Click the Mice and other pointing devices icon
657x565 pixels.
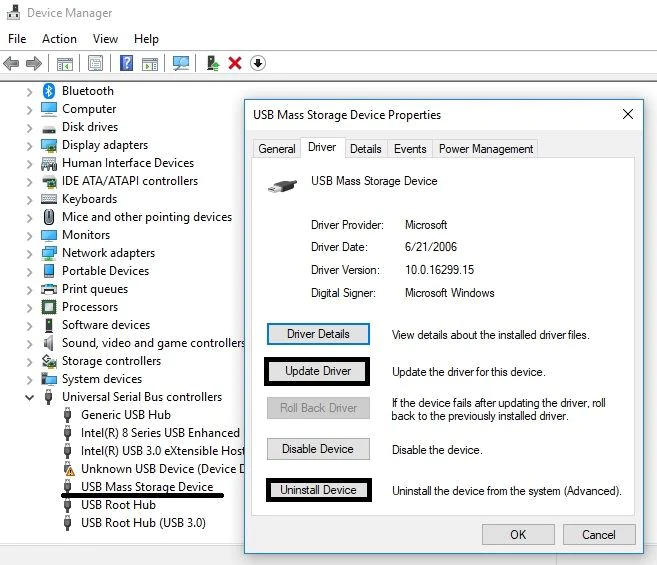(49, 217)
